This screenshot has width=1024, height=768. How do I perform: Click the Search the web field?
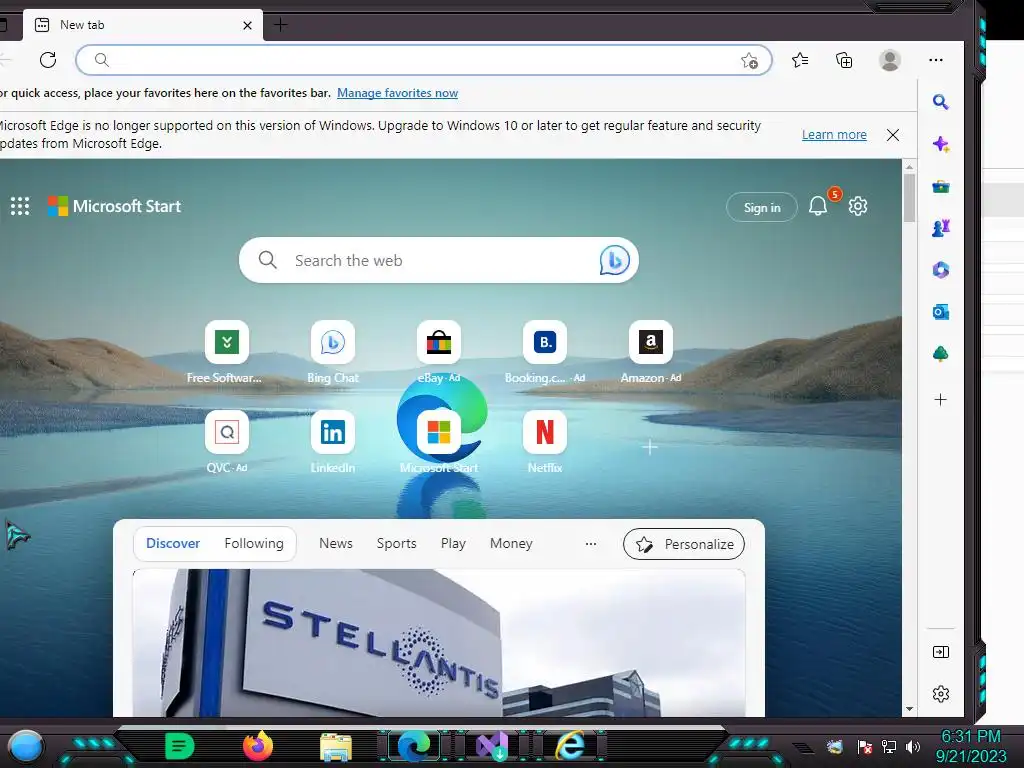438,260
